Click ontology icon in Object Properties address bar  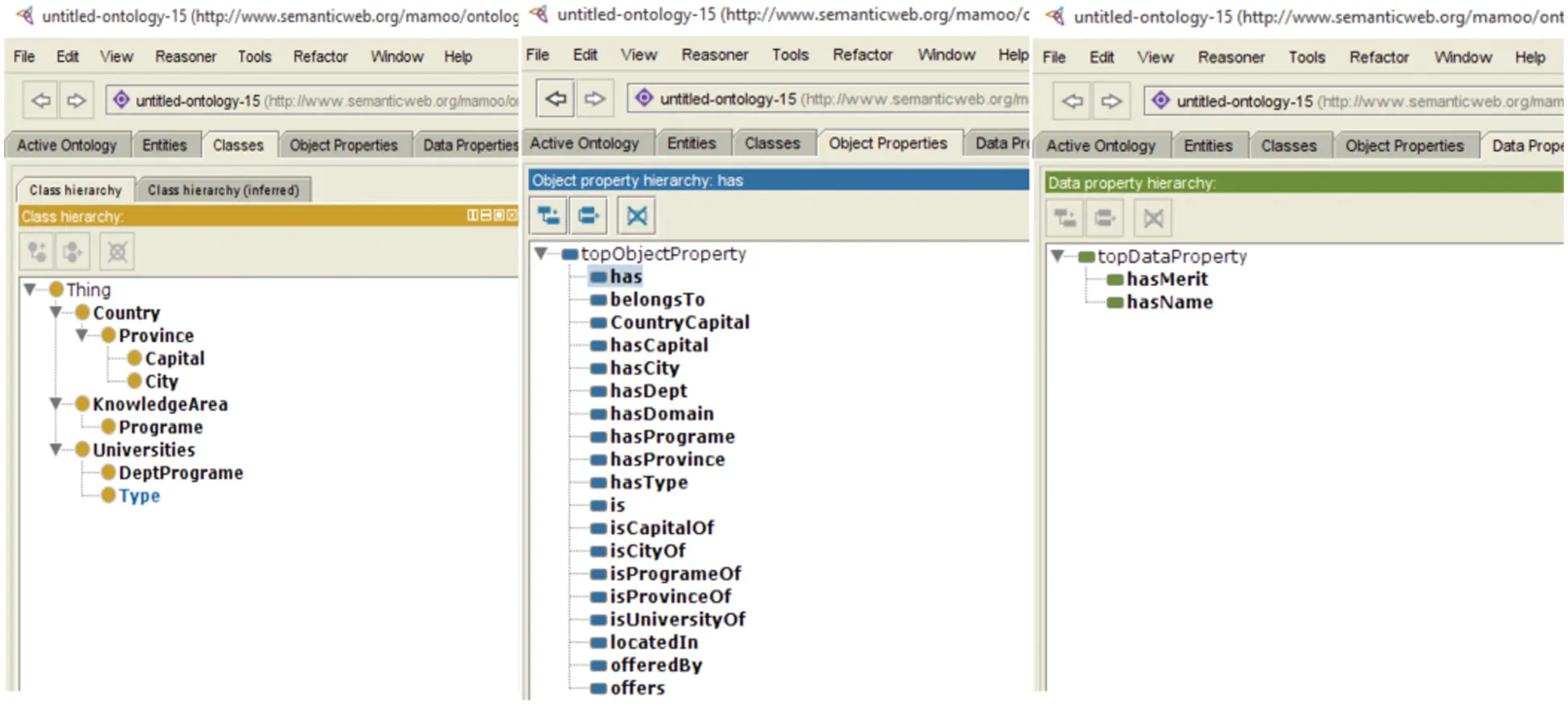(x=644, y=98)
